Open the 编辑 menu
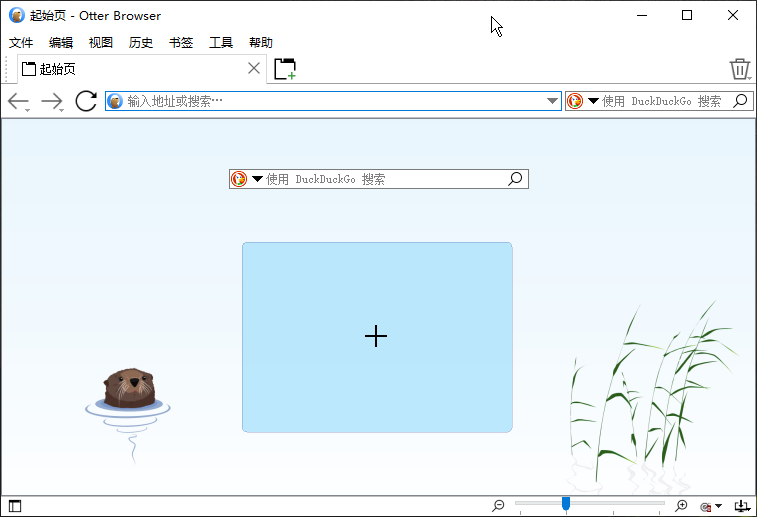Viewport: 757px width, 517px height. click(x=61, y=42)
